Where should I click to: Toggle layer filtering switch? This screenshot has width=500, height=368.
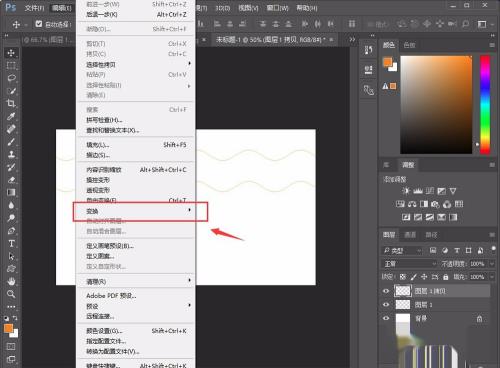pyautogui.click(x=493, y=249)
